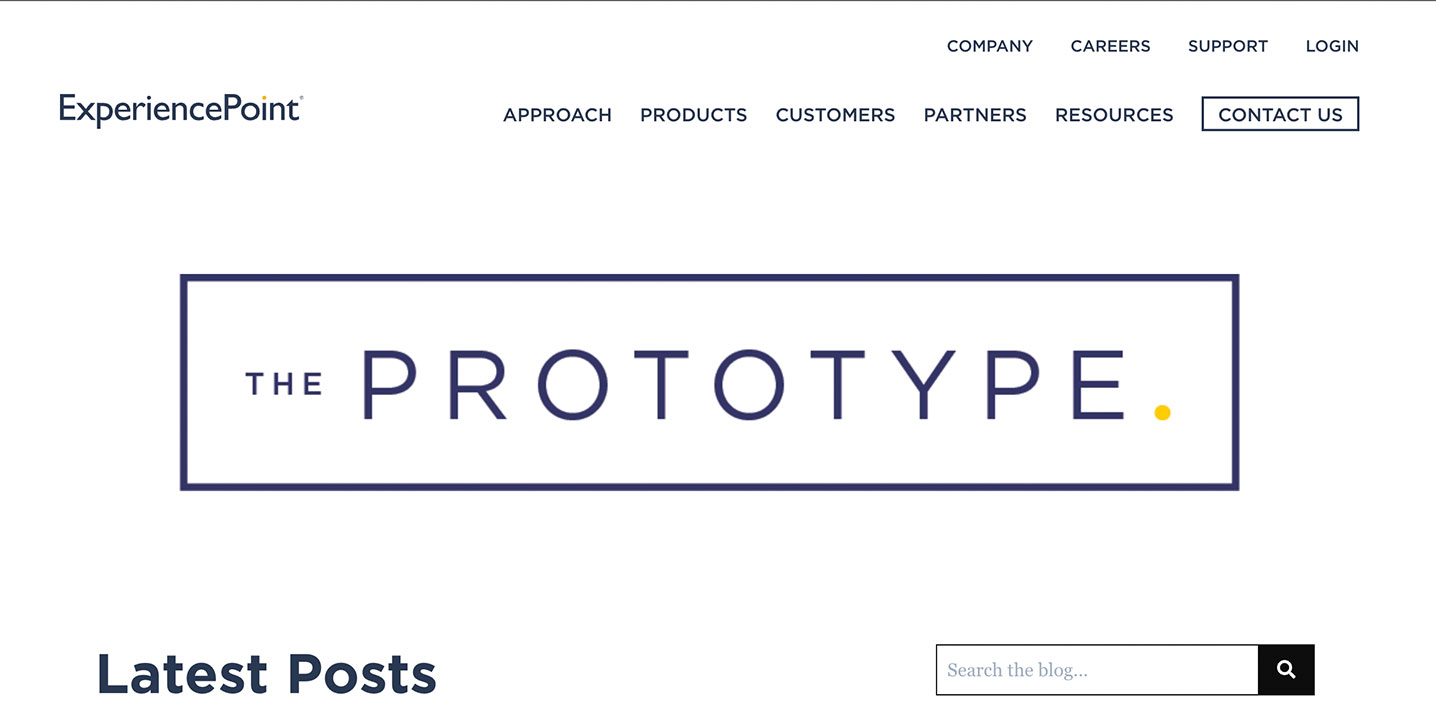Click the large PROTOTYPE word in banner
The height and width of the screenshot is (726, 1436).
click(x=744, y=385)
